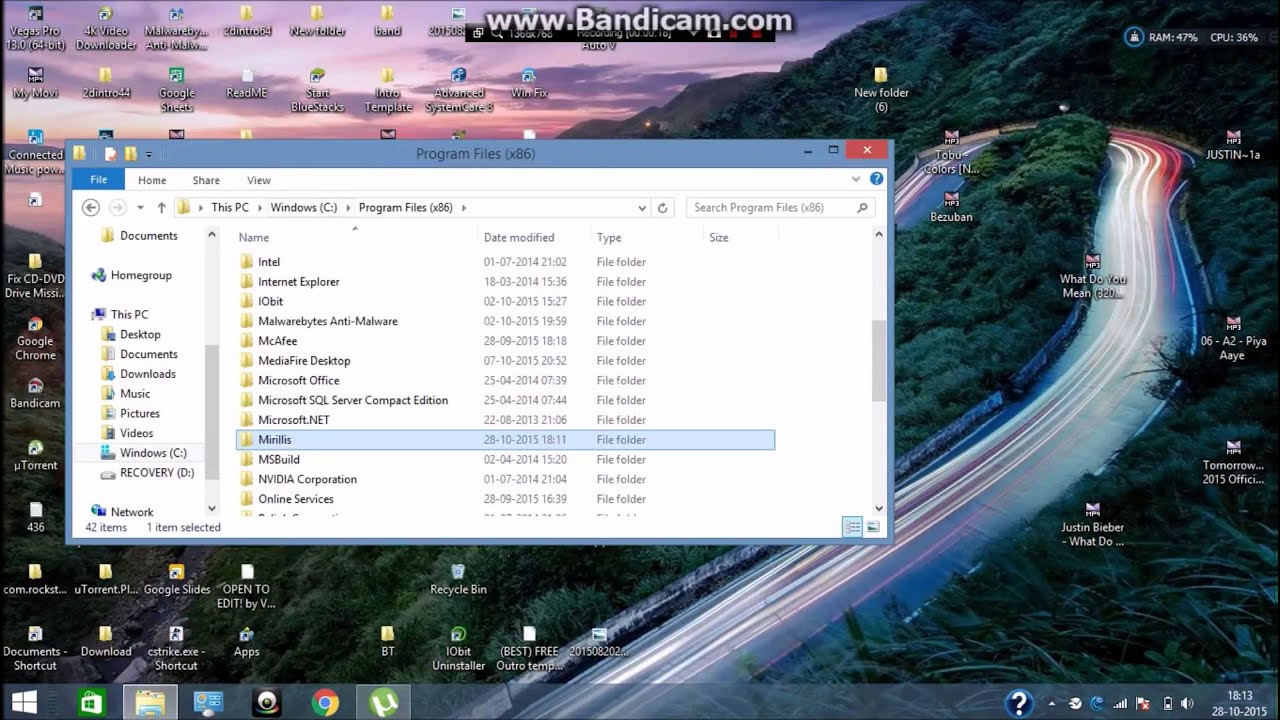Image resolution: width=1280 pixels, height=720 pixels.
Task: Click the network signal tray icon
Action: (1121, 703)
